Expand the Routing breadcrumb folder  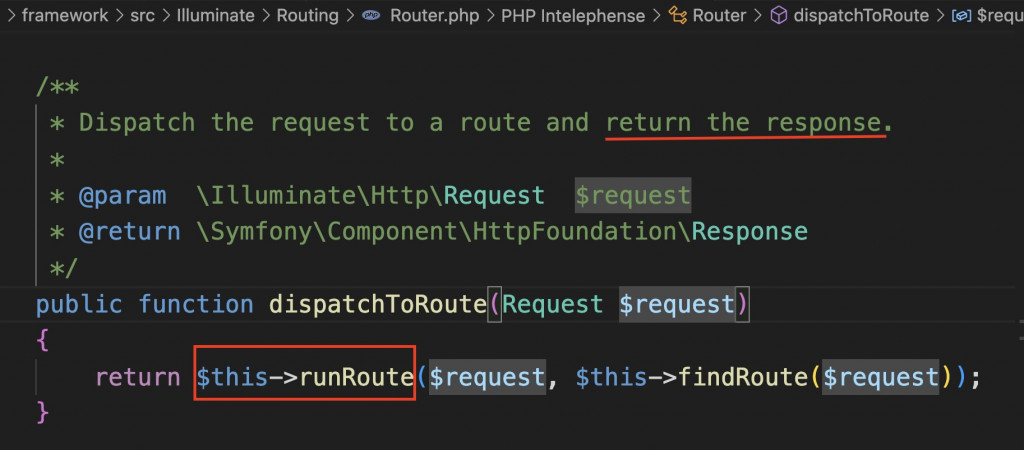(x=308, y=16)
